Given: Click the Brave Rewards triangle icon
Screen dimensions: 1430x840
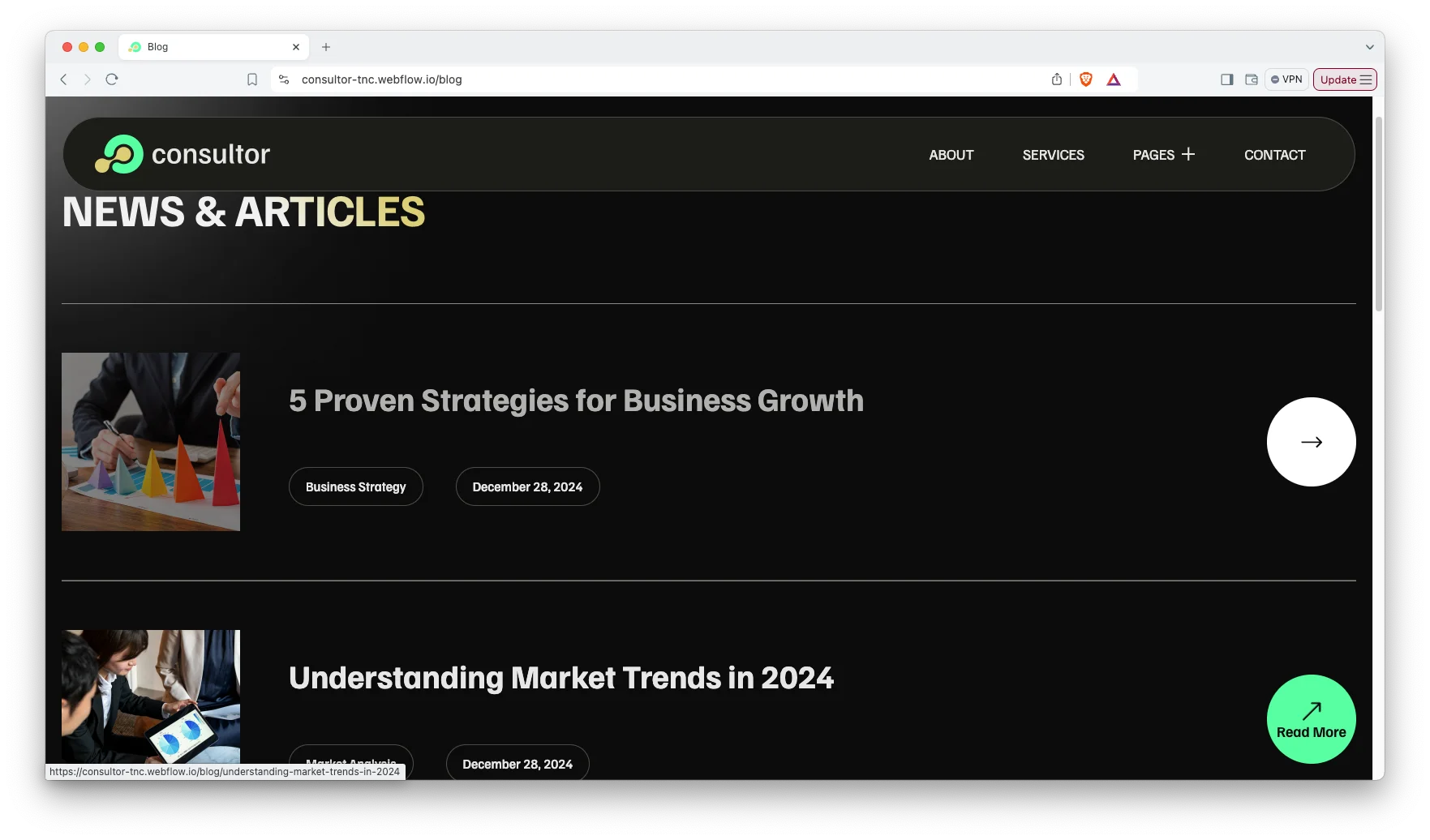Looking at the screenshot, I should pos(1114,79).
